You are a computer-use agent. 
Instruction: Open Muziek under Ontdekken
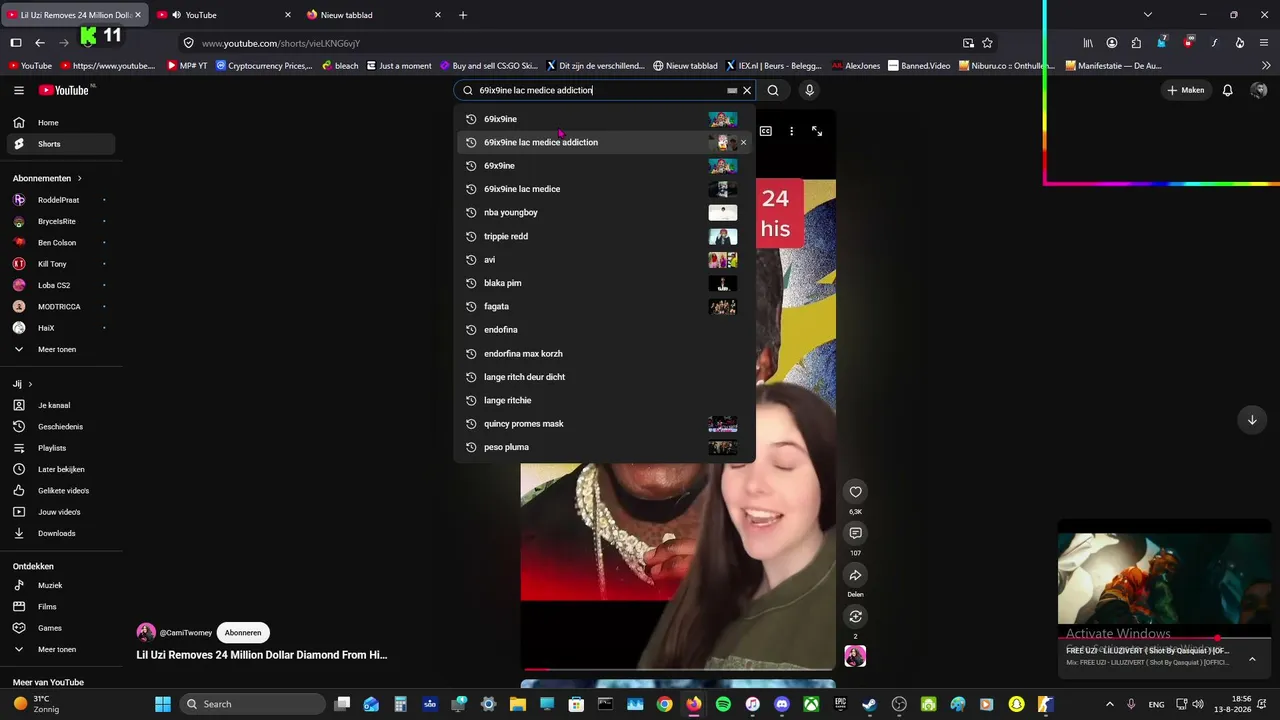tap(62, 585)
